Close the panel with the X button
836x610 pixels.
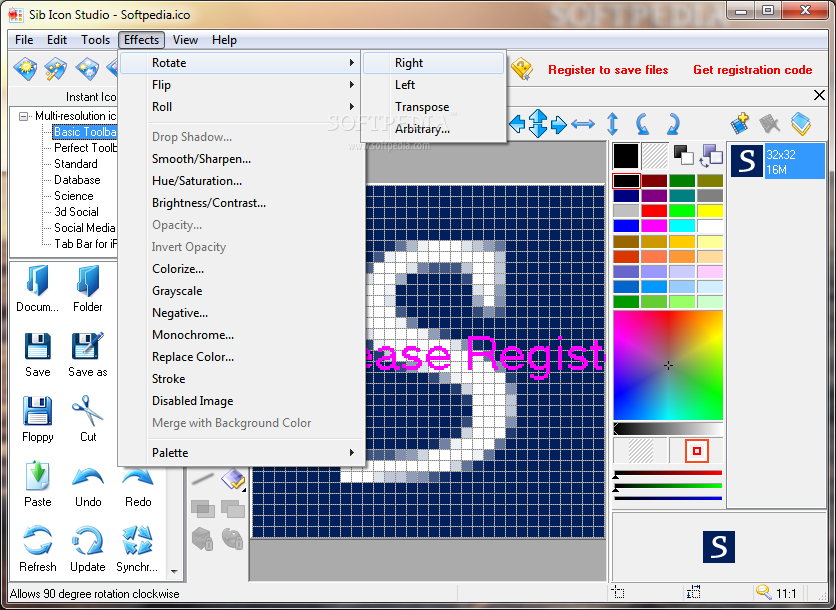[x=819, y=95]
